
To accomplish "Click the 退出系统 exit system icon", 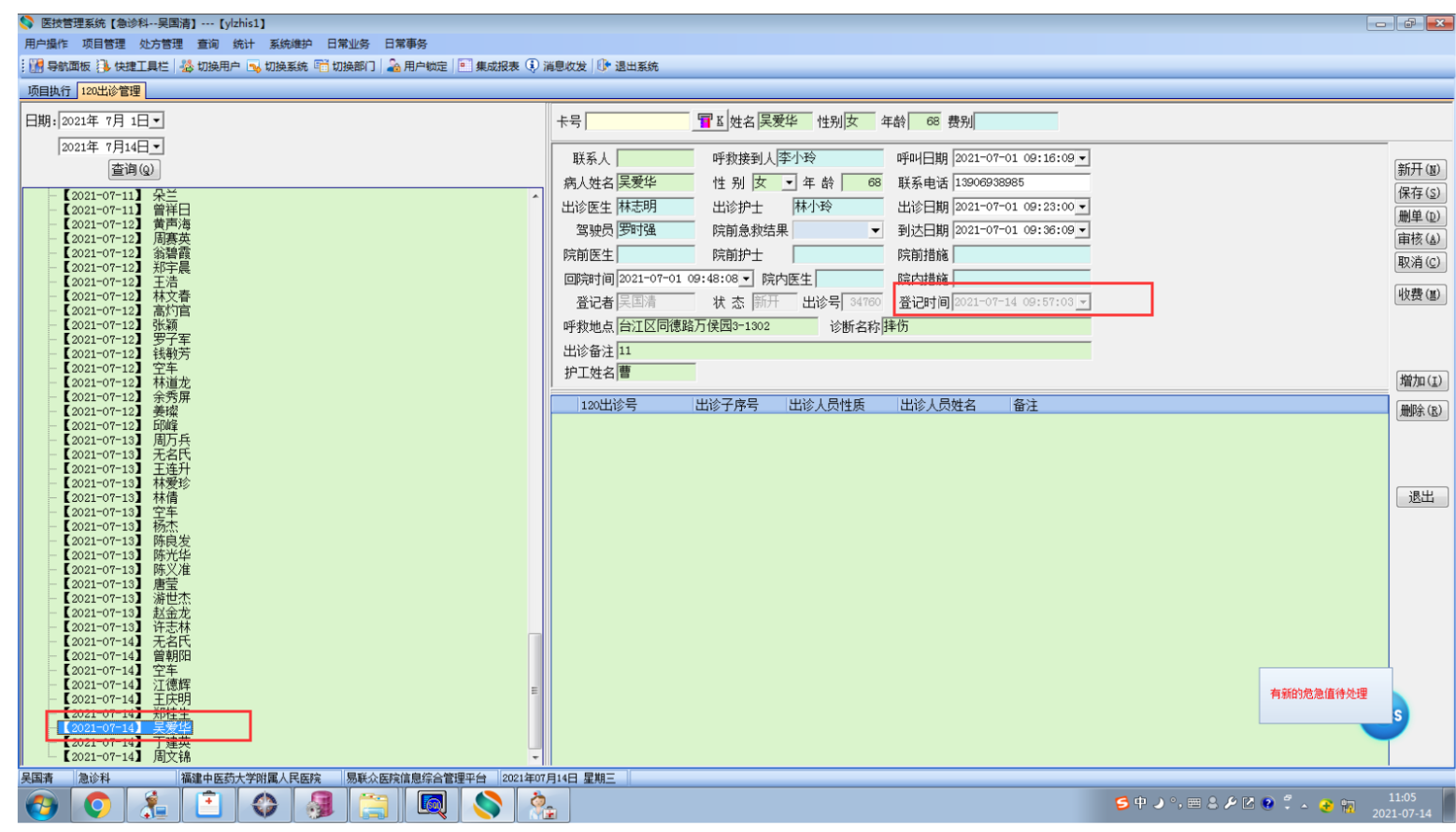I will tap(604, 66).
